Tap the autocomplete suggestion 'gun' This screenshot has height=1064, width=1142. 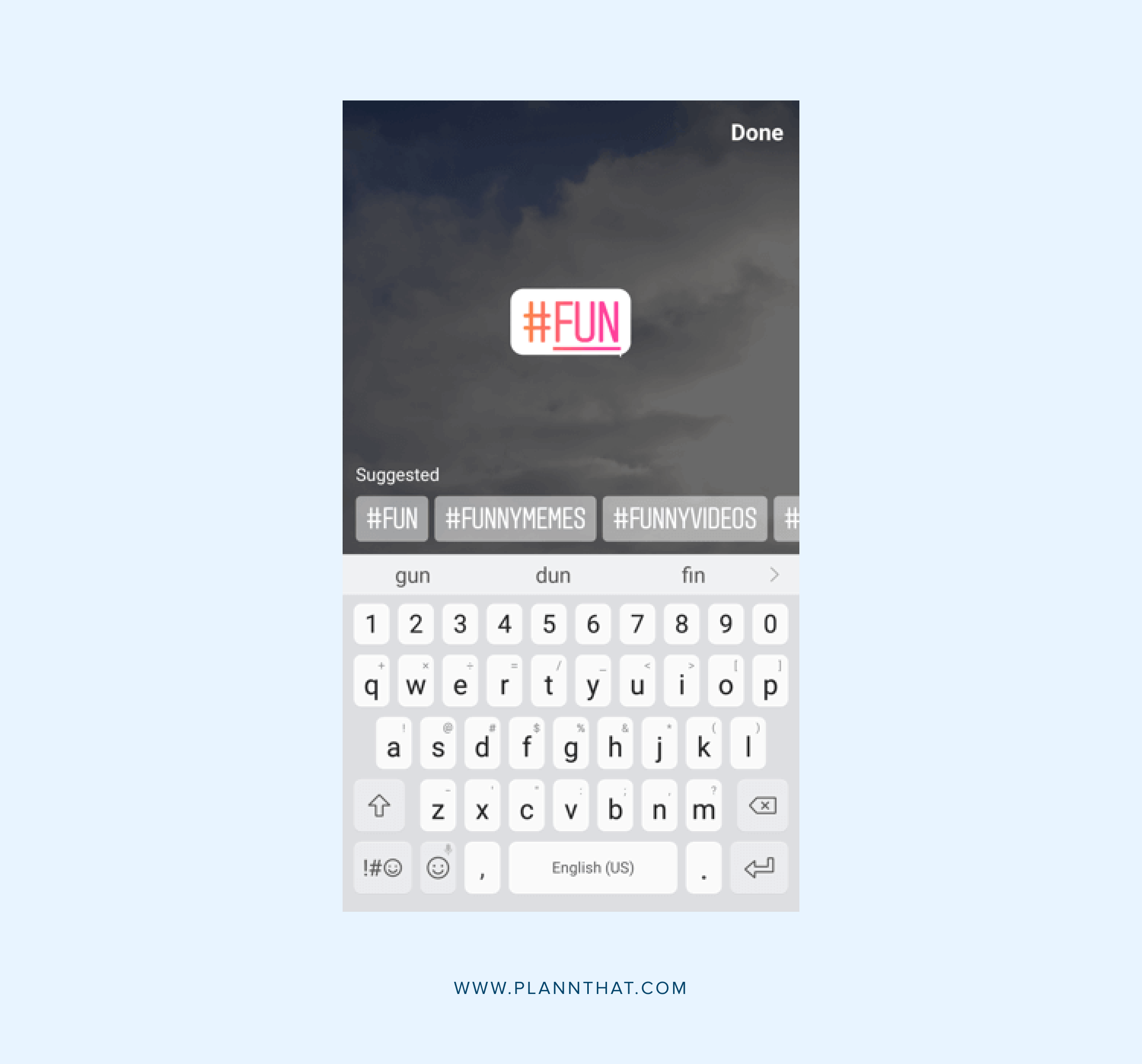(x=414, y=574)
